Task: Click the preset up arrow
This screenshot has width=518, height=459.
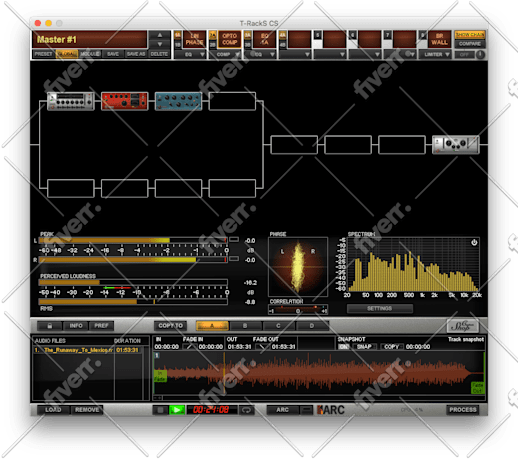Action: point(160,35)
